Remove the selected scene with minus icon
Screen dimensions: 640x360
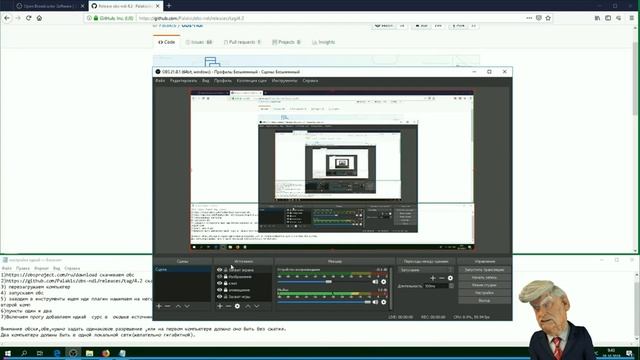(168, 306)
